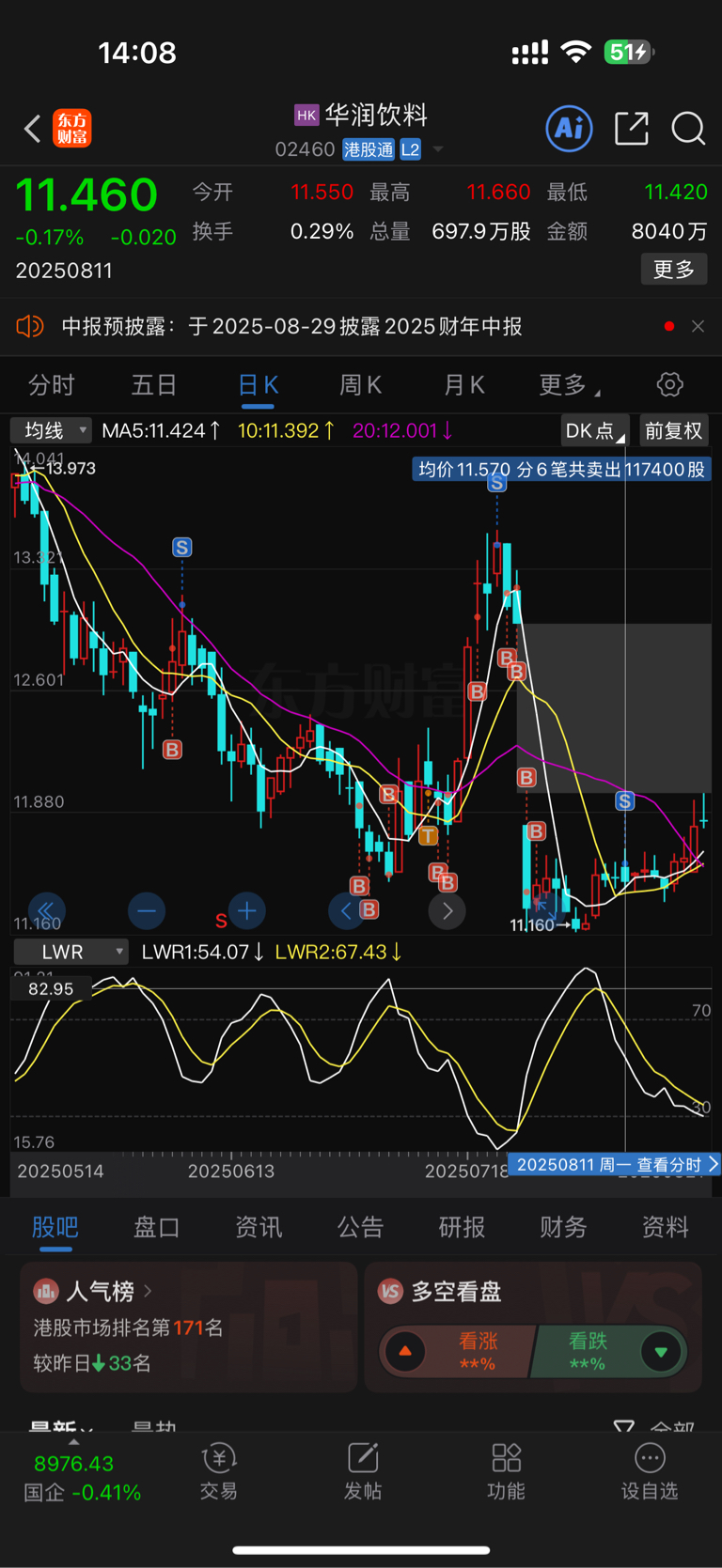Image resolution: width=722 pixels, height=1568 pixels.
Task: Open 交易 trade icon
Action: (218, 1458)
